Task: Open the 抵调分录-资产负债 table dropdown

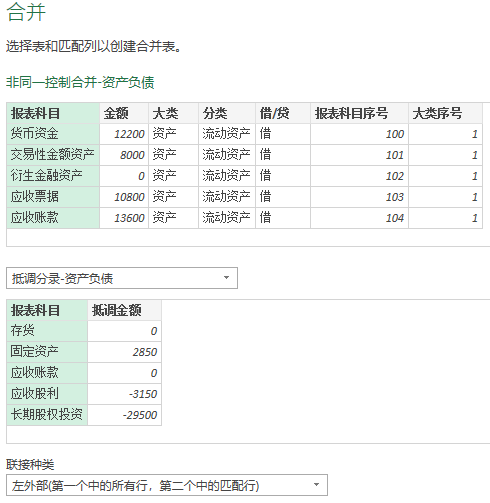Action: (x=122, y=278)
